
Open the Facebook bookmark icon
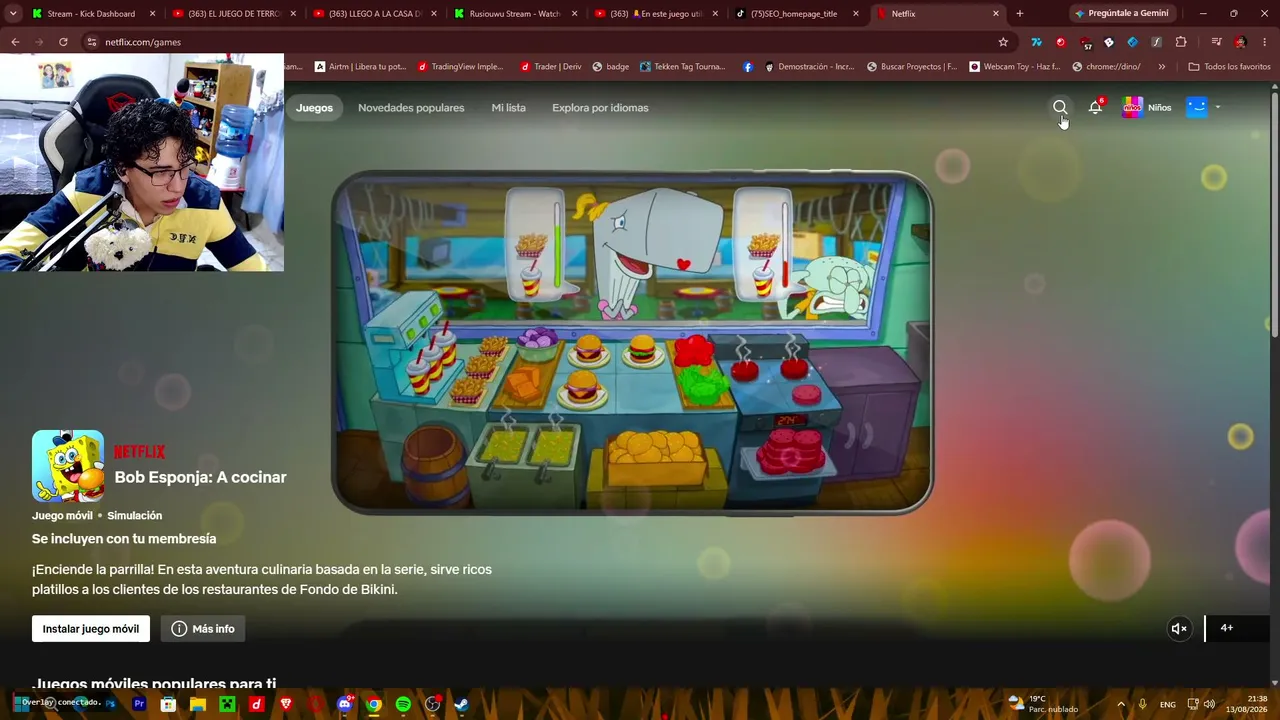[x=748, y=67]
